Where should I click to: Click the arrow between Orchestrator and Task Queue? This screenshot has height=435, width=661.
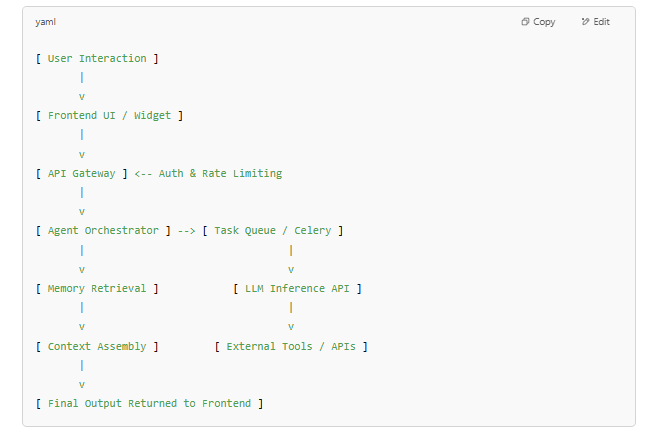[186, 231]
